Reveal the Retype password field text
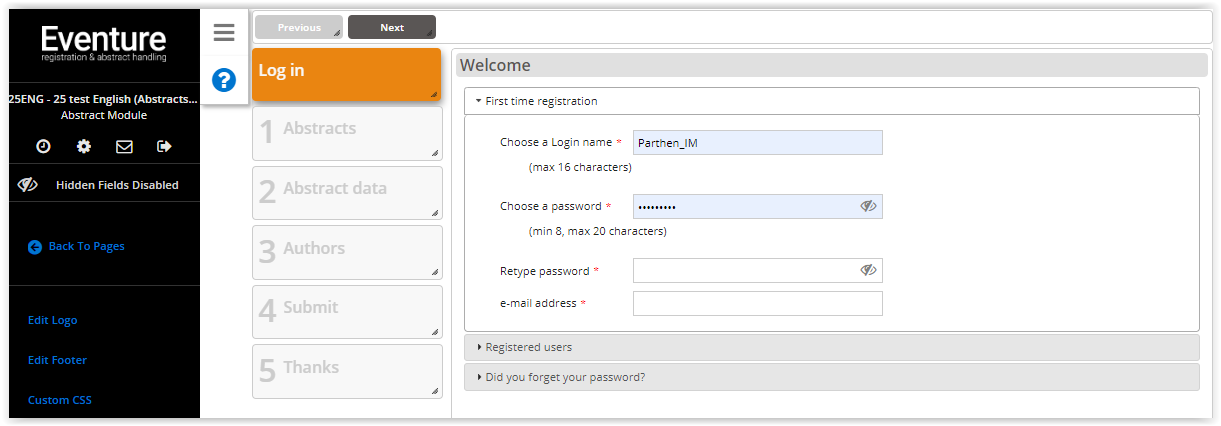This screenshot has width=1221, height=426. [868, 270]
